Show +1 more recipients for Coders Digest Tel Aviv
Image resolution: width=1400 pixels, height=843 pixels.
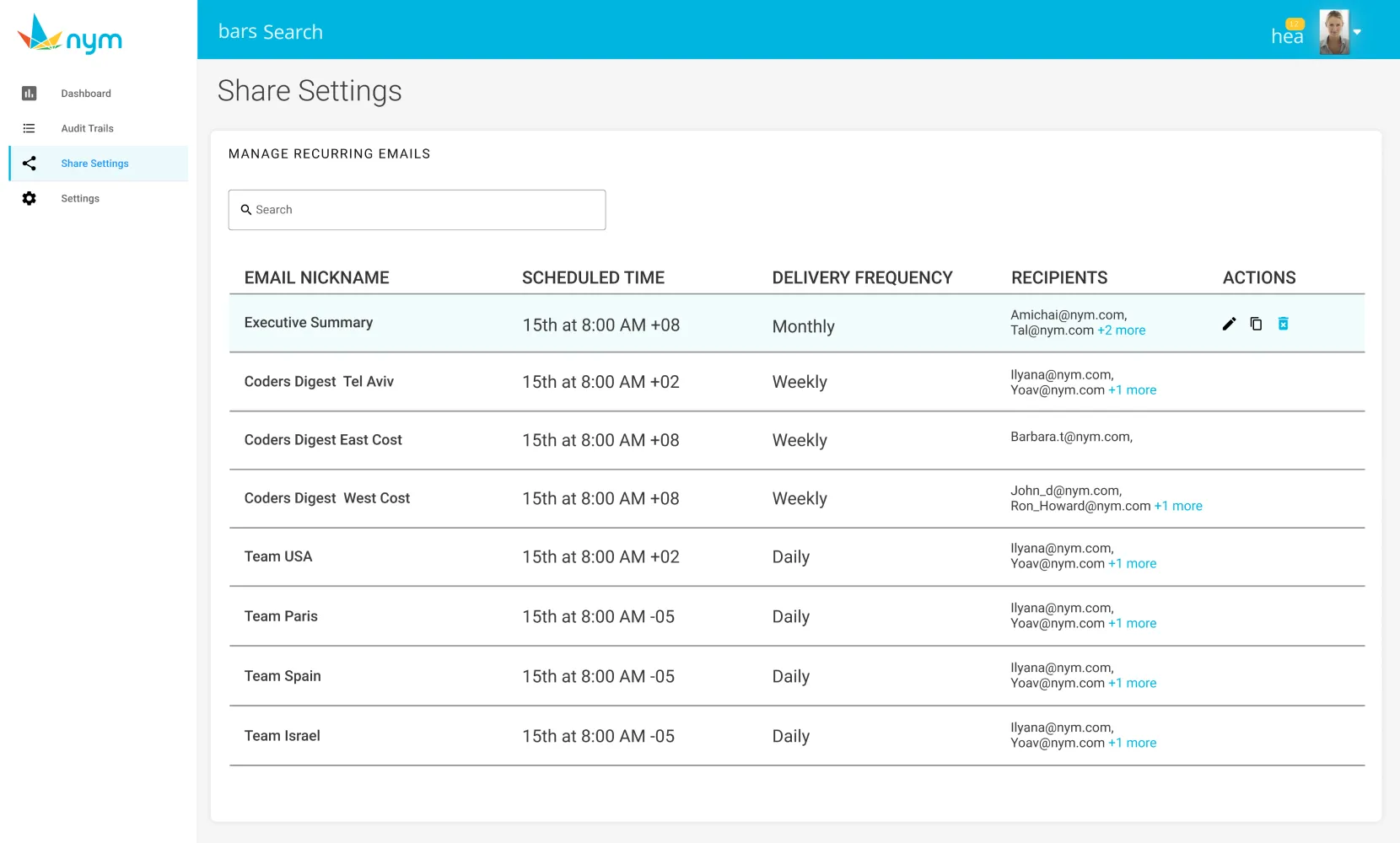click(x=1133, y=390)
